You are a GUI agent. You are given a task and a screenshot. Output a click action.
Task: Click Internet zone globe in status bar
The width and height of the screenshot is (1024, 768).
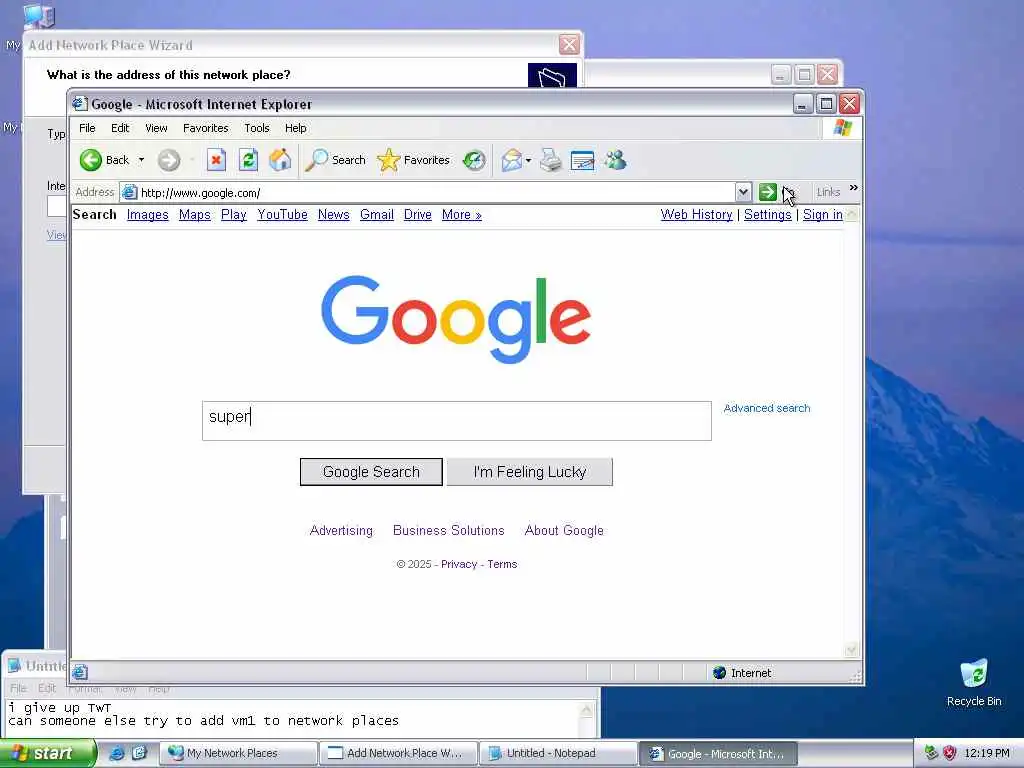[719, 673]
